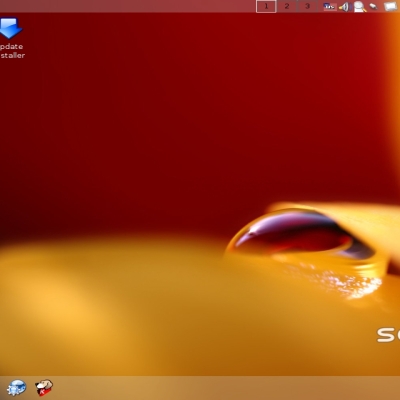400x400 pixels.
Task: Launch the Kerry Beagle dog icon
Action: [44, 387]
